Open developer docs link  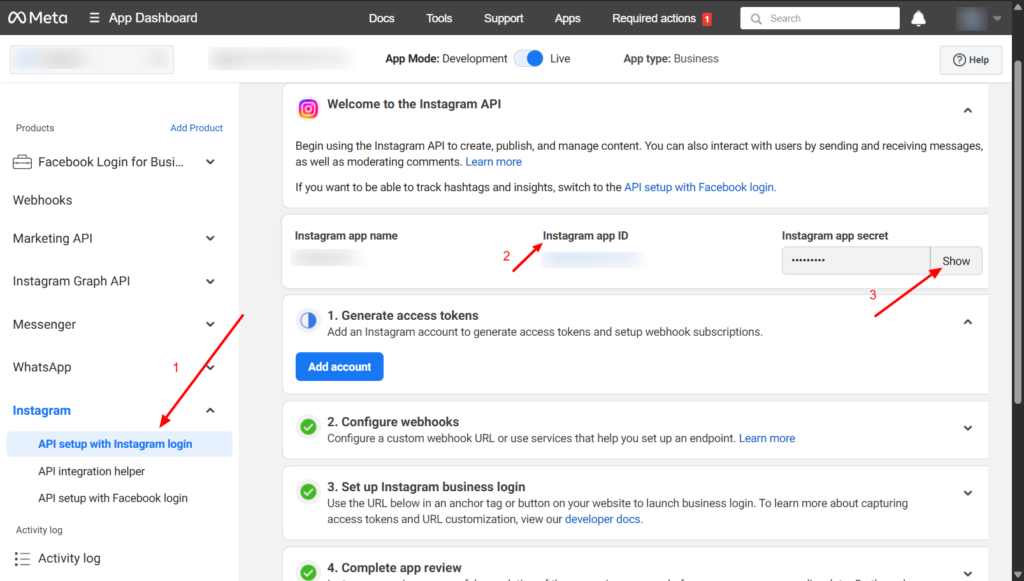tap(603, 519)
